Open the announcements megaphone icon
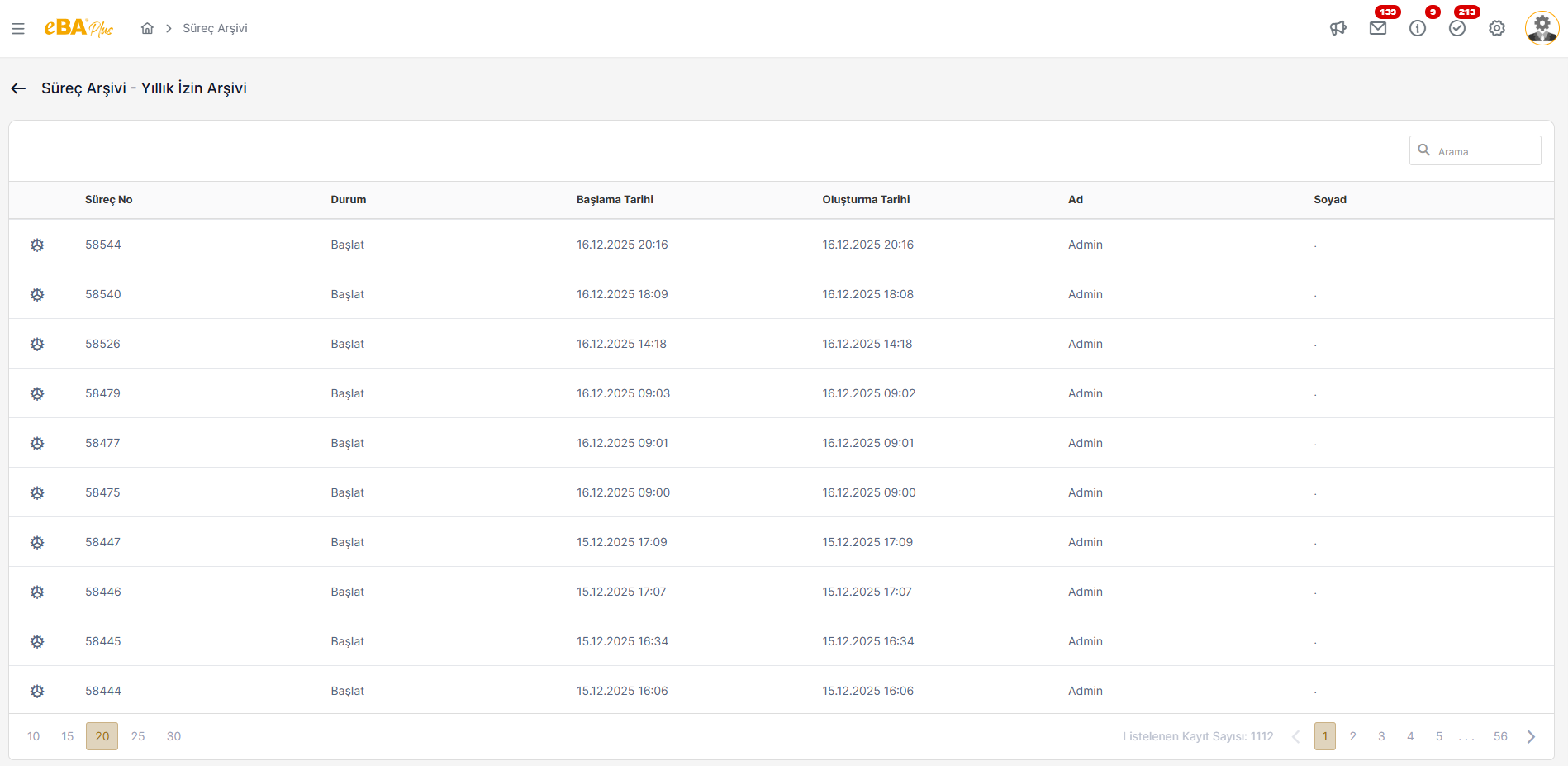 coord(1338,29)
